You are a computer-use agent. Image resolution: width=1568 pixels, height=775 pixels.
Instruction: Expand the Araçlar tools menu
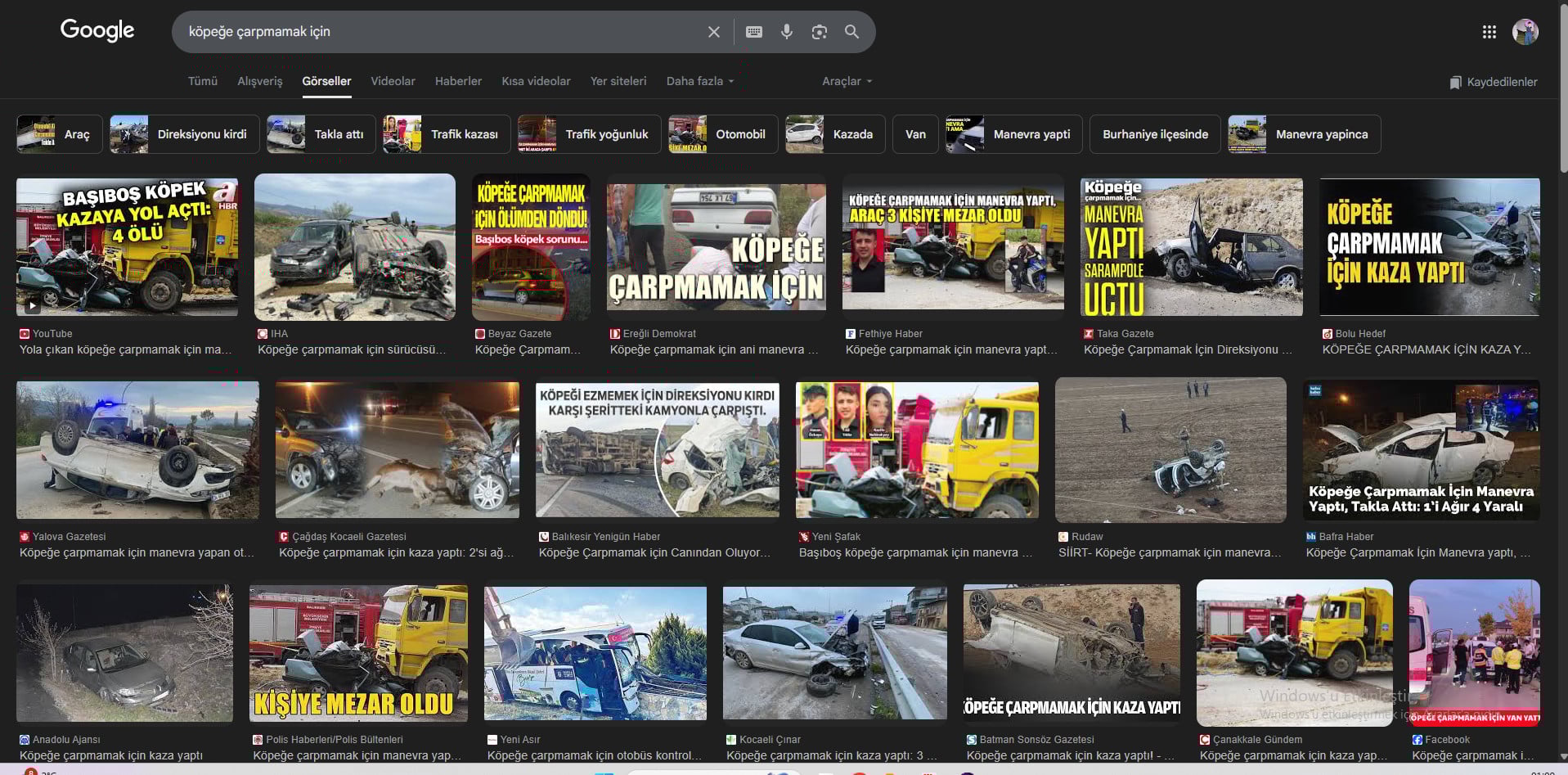click(x=847, y=81)
